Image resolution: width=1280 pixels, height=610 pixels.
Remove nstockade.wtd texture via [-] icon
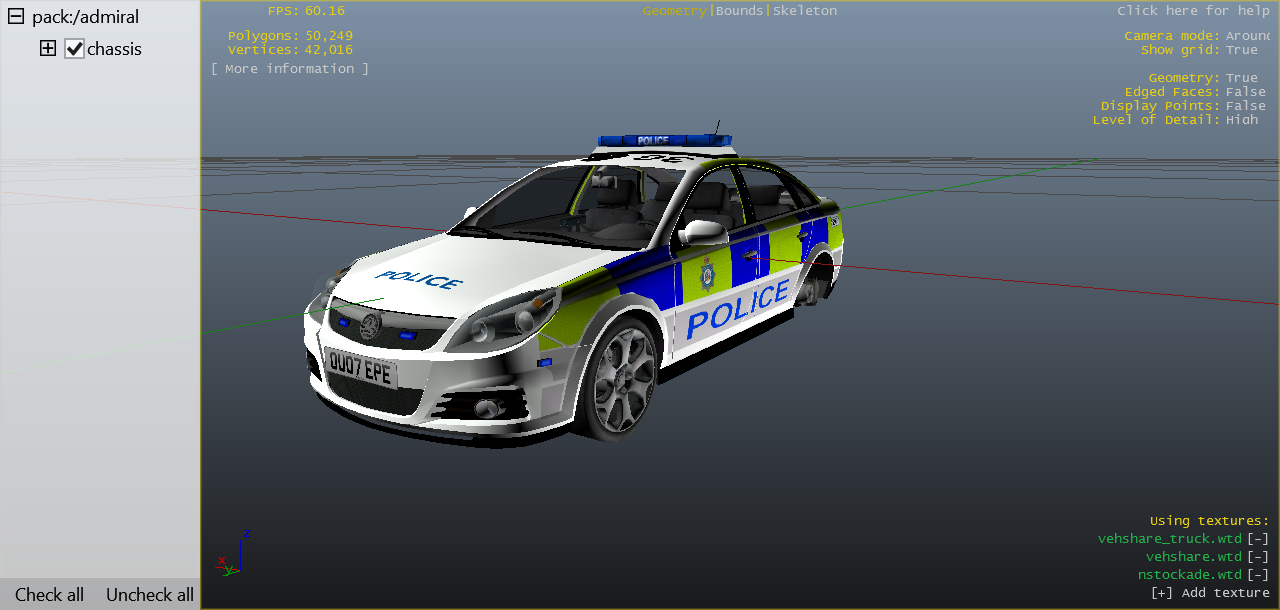1257,575
